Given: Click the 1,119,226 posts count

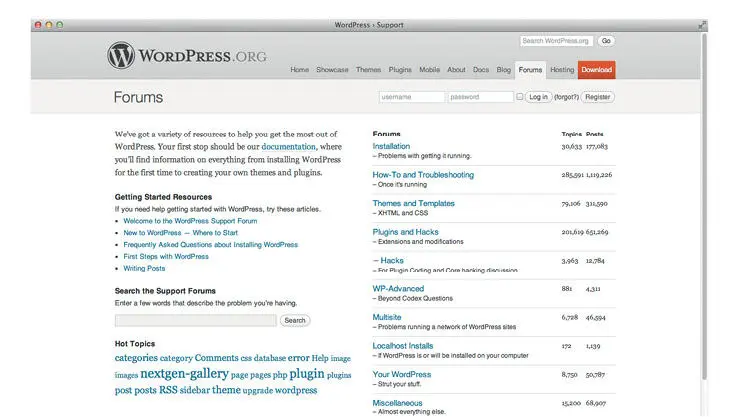Looking at the screenshot, I should coord(599,175).
